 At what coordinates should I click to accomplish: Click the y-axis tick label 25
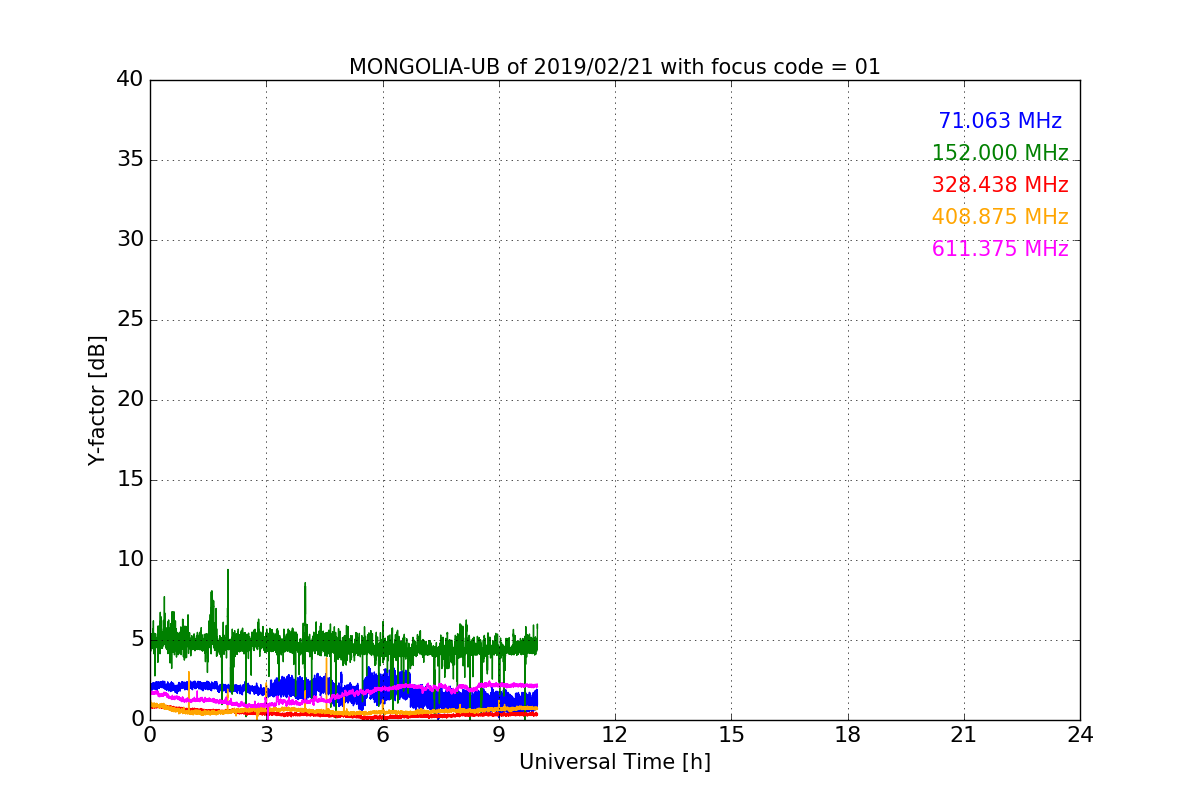[x=130, y=320]
